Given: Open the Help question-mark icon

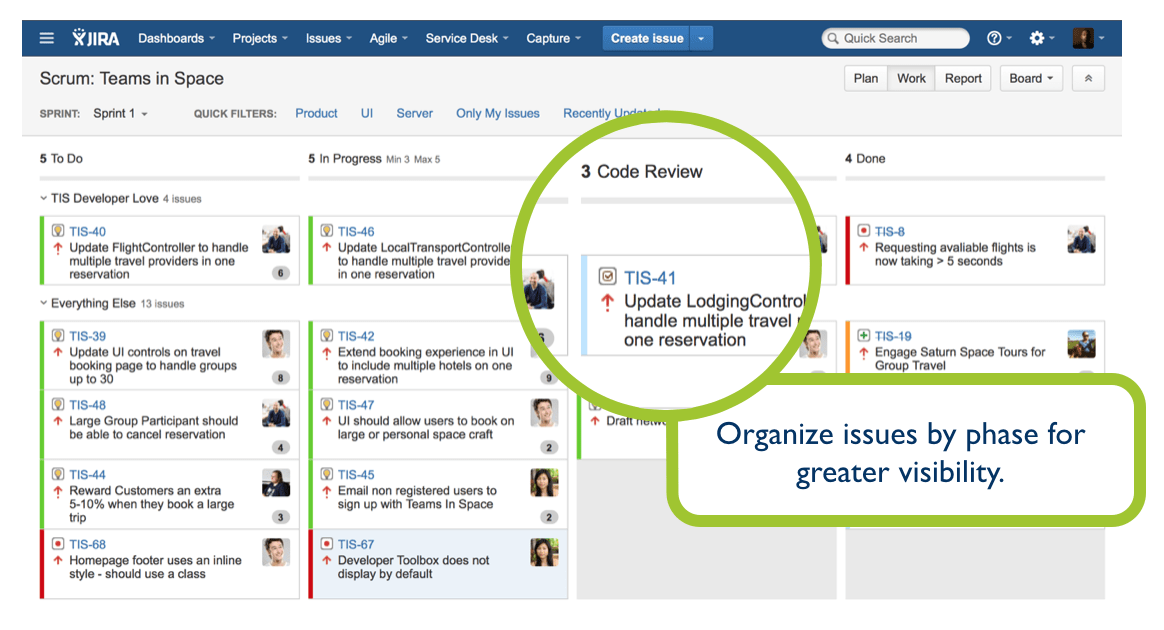Looking at the screenshot, I should (x=993, y=37).
